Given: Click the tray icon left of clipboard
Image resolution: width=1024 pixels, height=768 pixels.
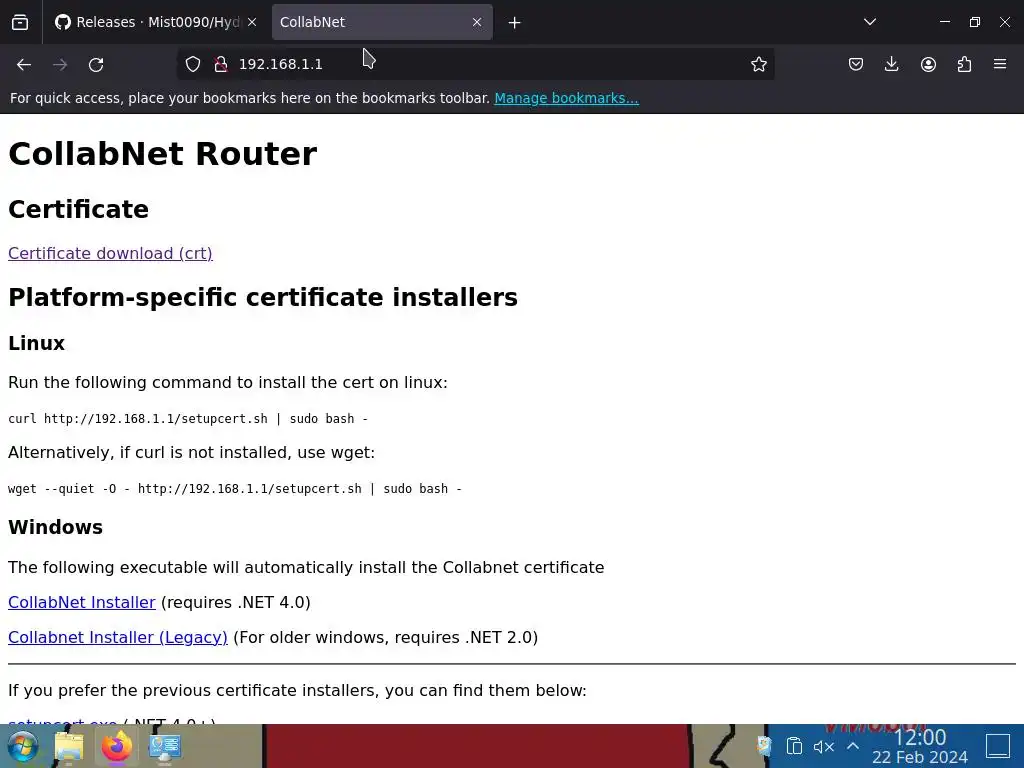Looking at the screenshot, I should [x=764, y=746].
